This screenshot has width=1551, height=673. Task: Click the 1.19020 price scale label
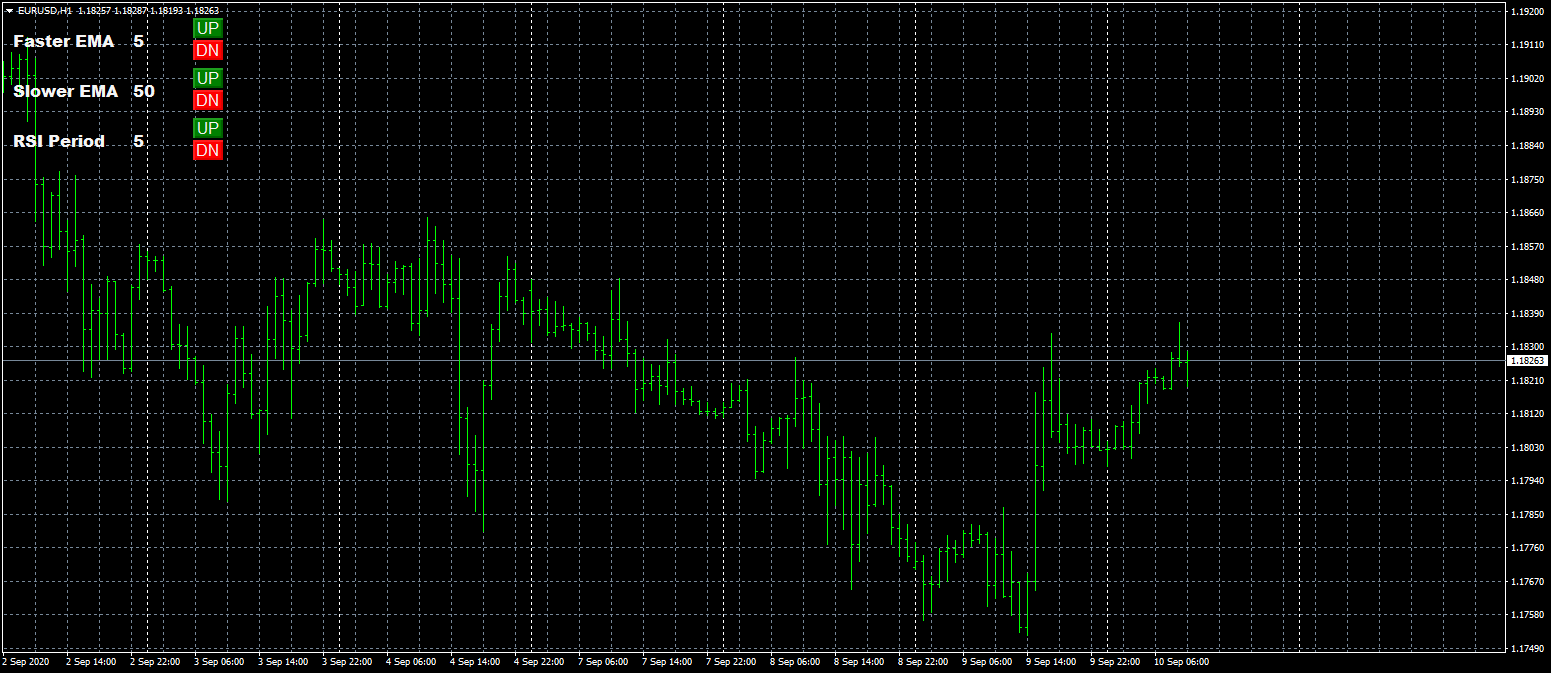pos(1526,78)
